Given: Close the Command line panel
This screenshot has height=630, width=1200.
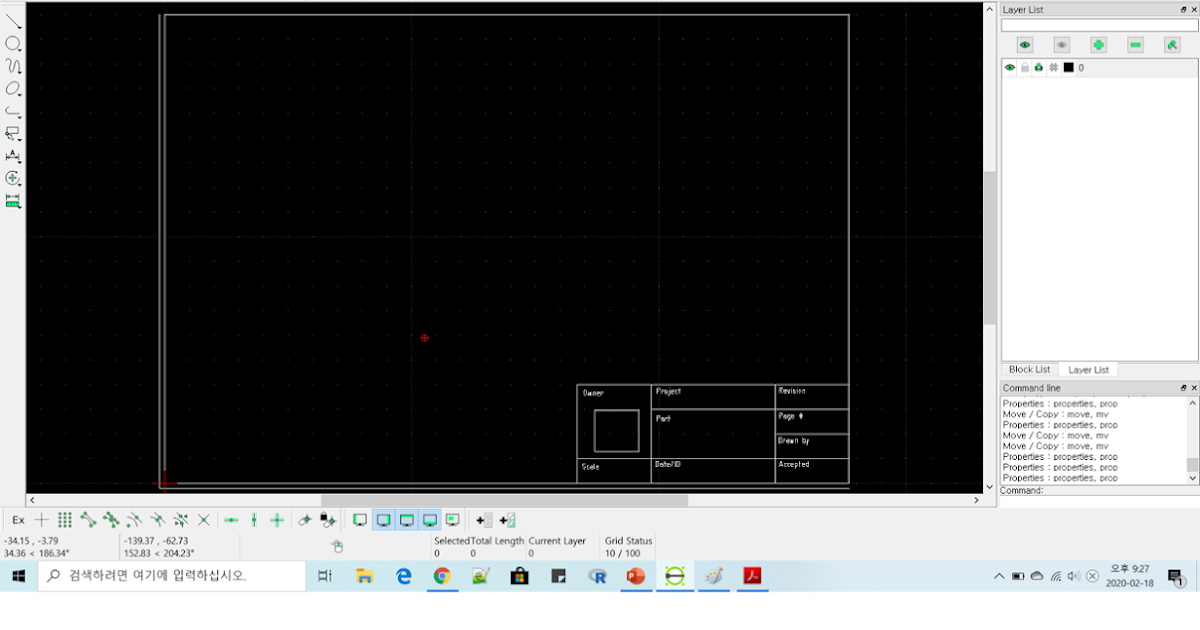Looking at the screenshot, I should tap(1193, 387).
